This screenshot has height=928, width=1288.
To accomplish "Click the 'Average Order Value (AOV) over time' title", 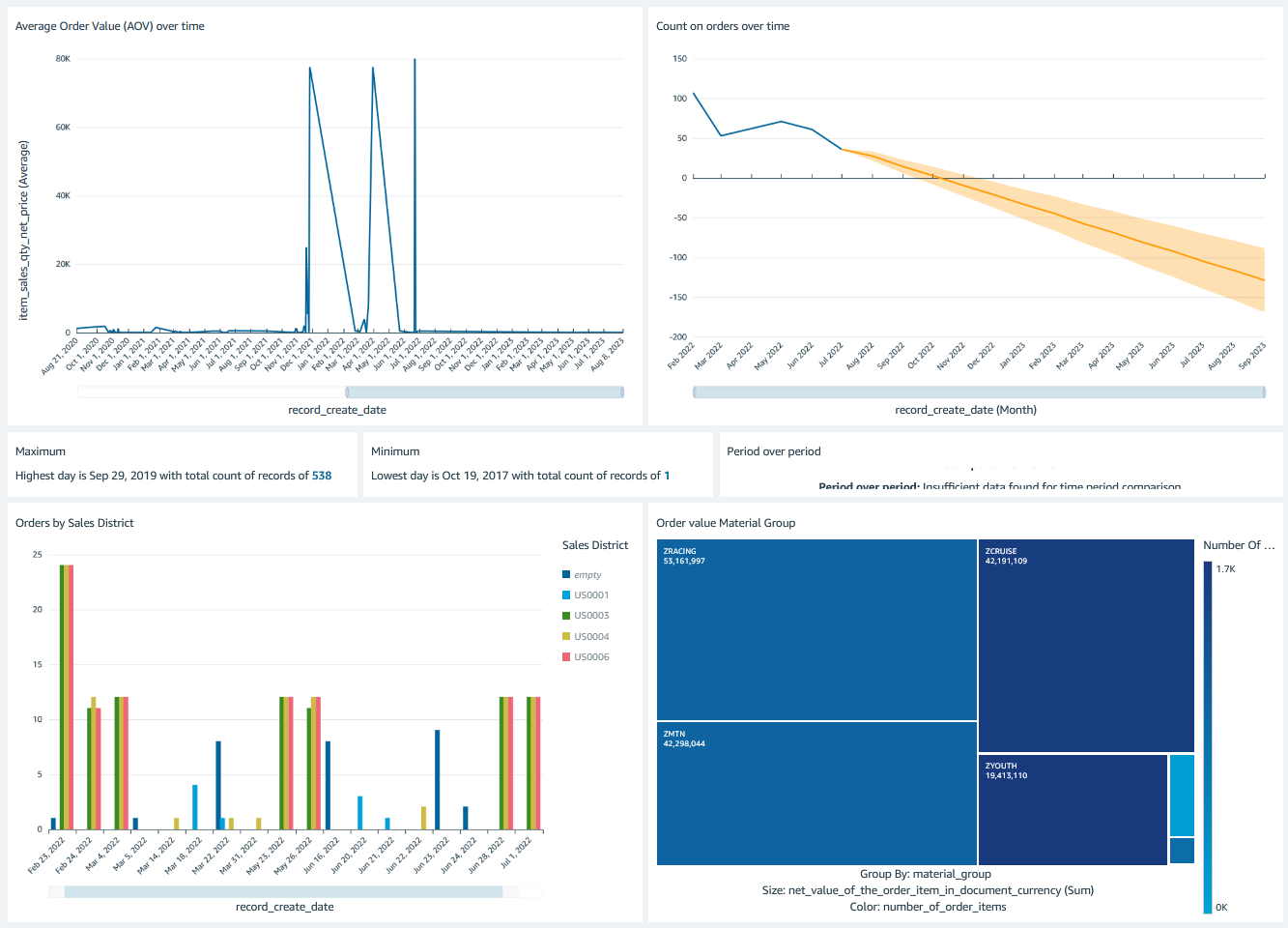I will click(x=110, y=26).
